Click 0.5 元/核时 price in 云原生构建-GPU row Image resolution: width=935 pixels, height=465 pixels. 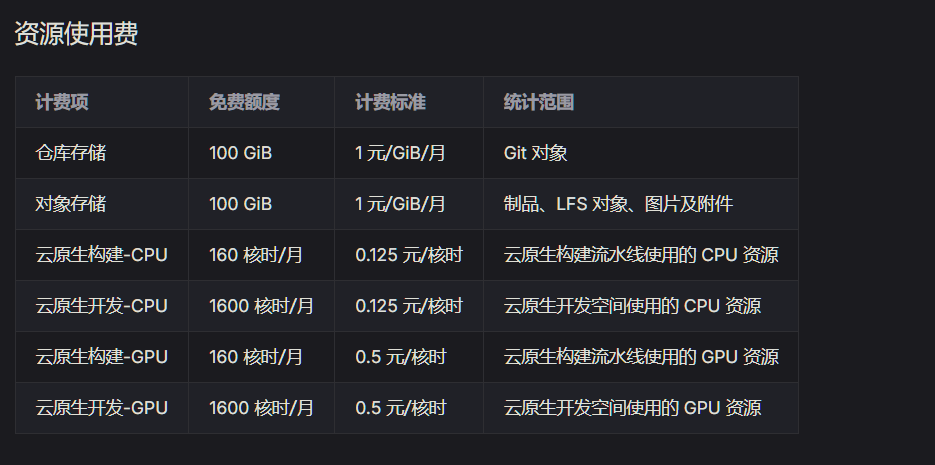coord(401,357)
